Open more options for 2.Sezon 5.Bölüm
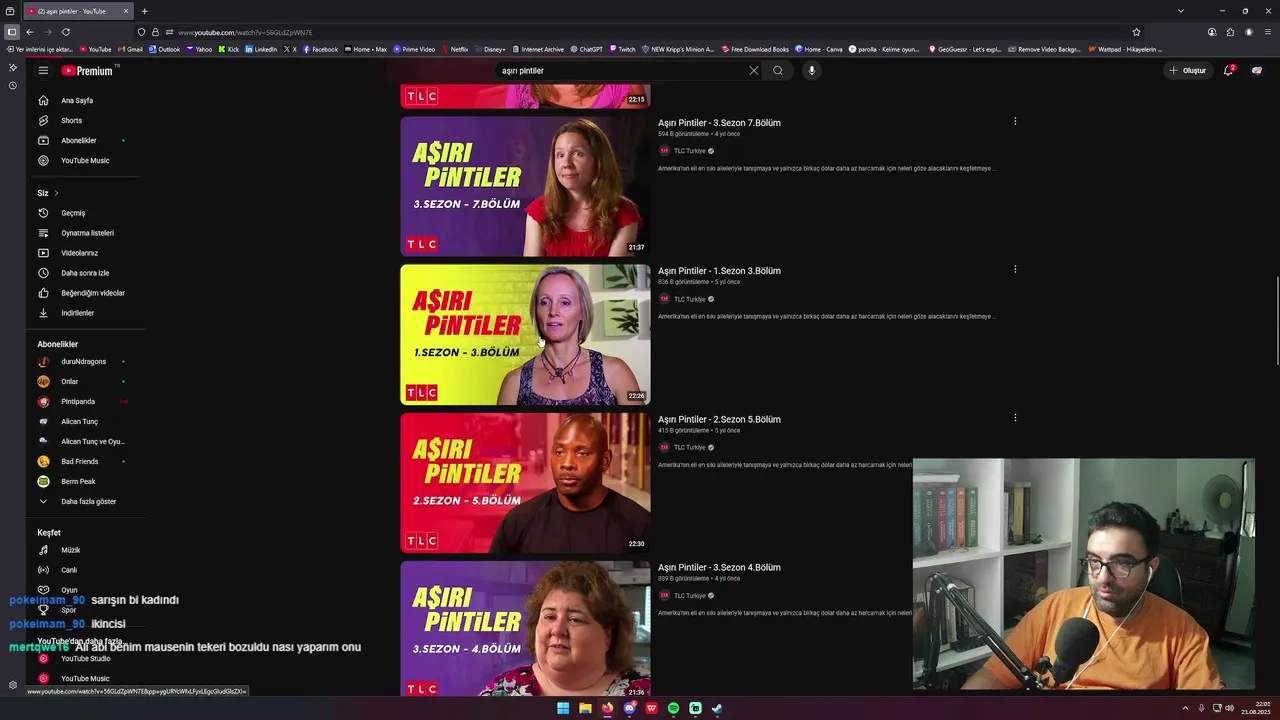Image resolution: width=1280 pixels, height=720 pixels. pos(1015,418)
